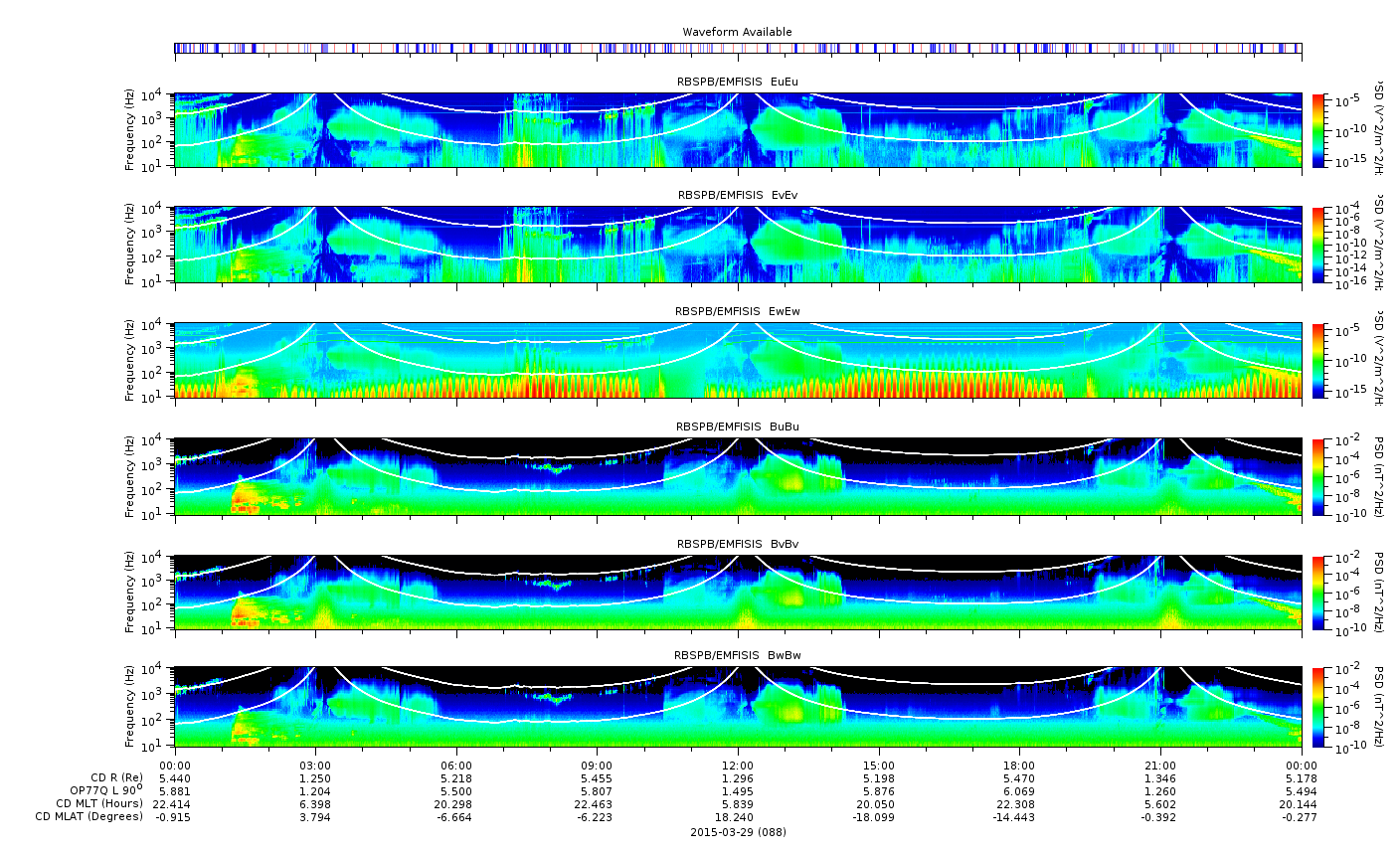Click the EuEu PSD color scale bar
This screenshot has height=854, width=1400.
(x=1318, y=130)
